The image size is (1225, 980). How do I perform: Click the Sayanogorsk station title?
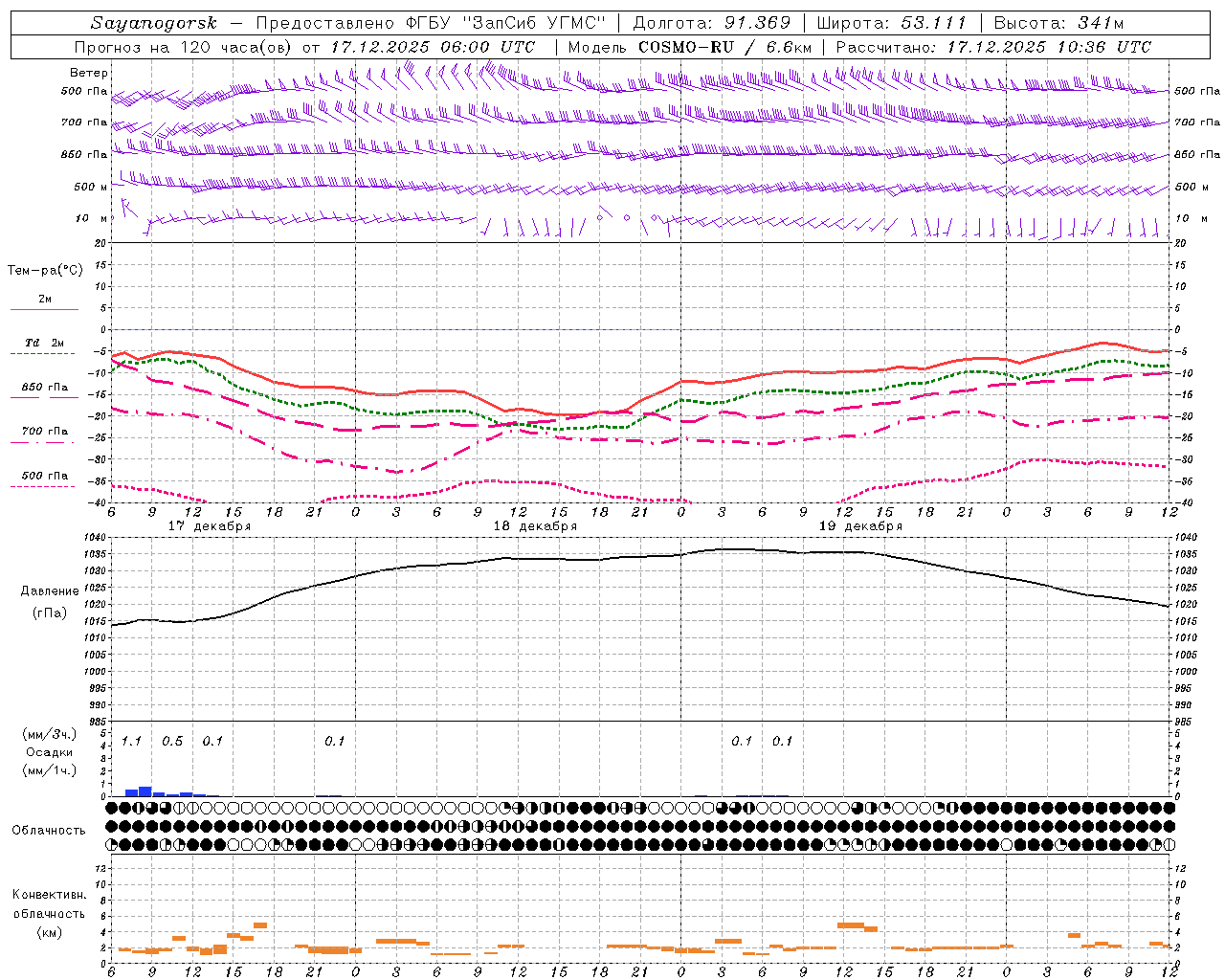click(x=153, y=23)
